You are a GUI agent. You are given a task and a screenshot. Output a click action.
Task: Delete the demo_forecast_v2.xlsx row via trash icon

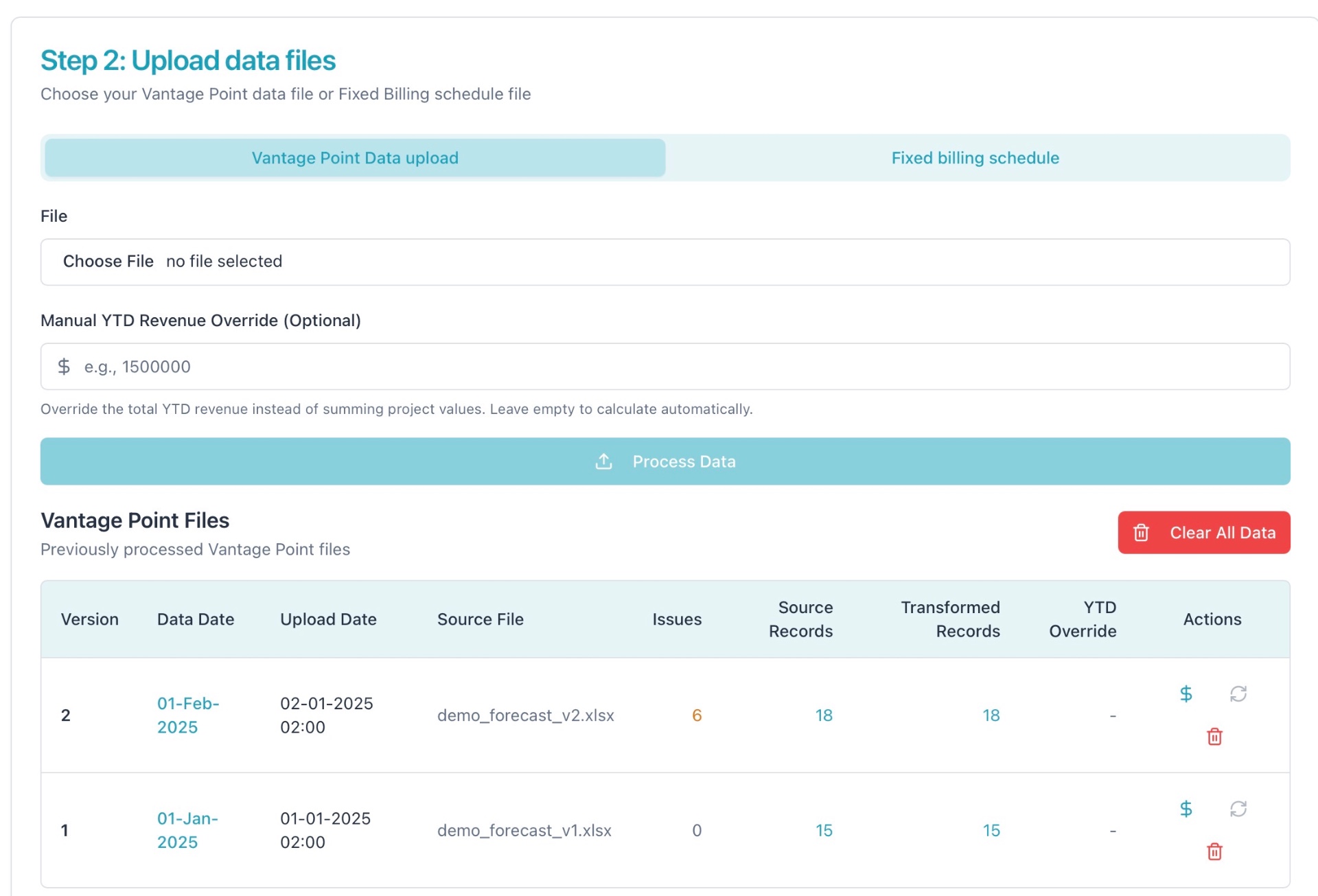(x=1214, y=737)
